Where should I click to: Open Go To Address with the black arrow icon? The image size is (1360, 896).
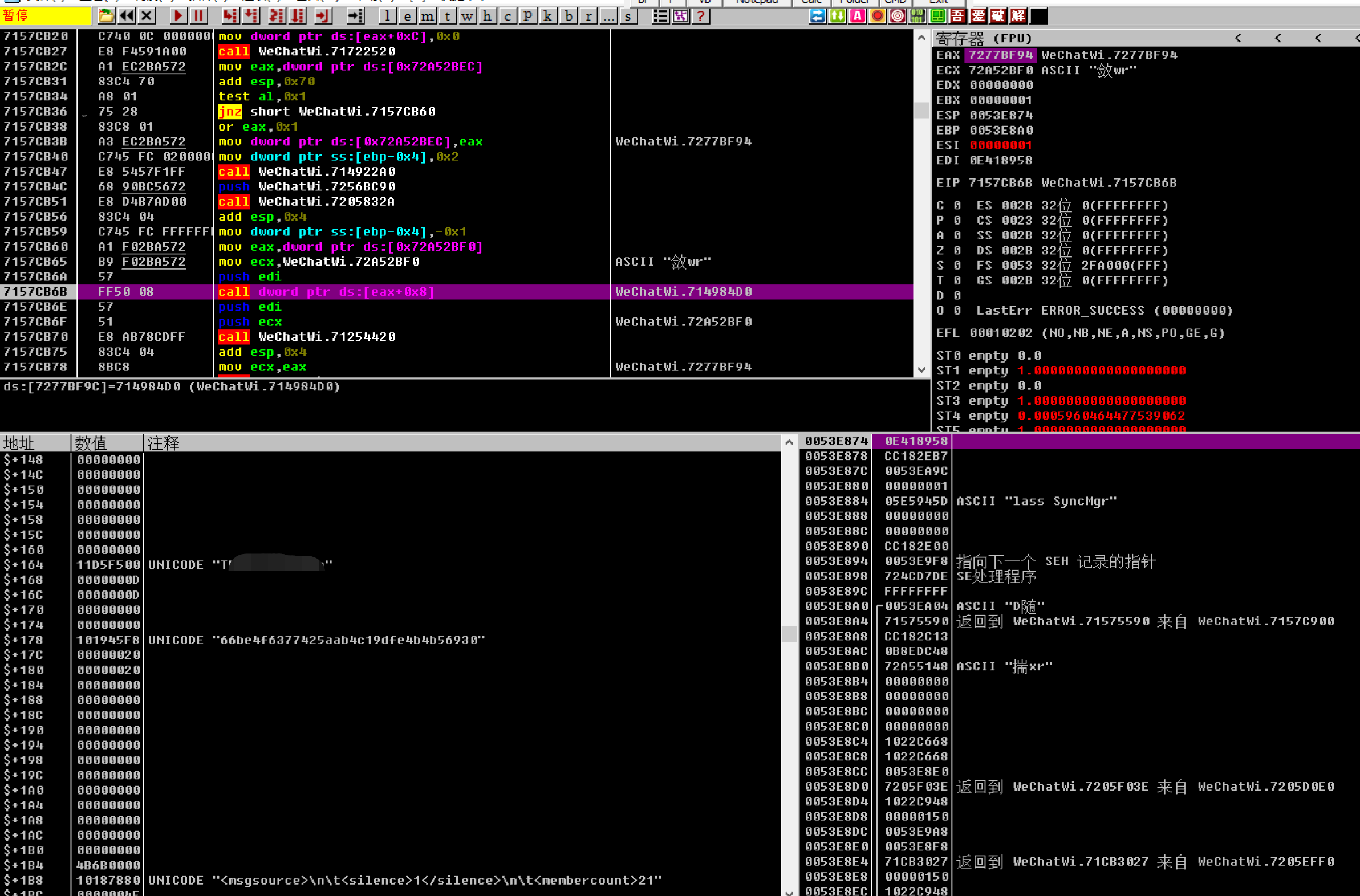pyautogui.click(x=355, y=16)
